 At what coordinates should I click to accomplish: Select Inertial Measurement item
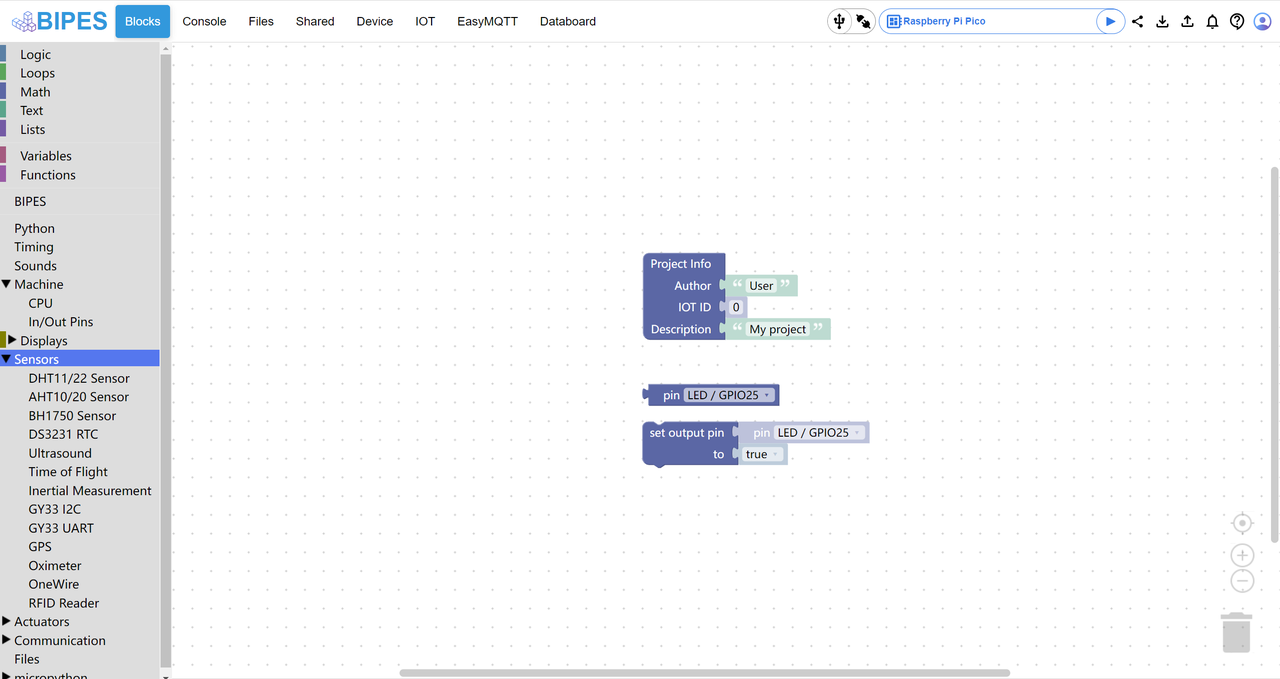coord(80,491)
